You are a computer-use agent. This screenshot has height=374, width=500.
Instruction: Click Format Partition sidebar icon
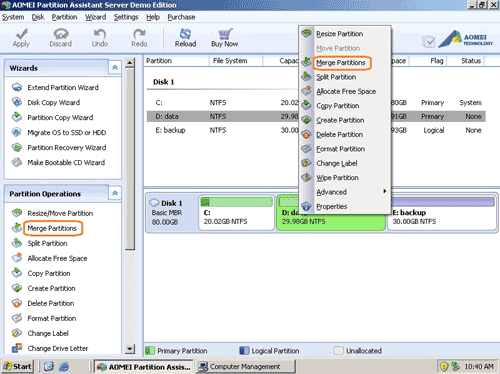coord(17,318)
